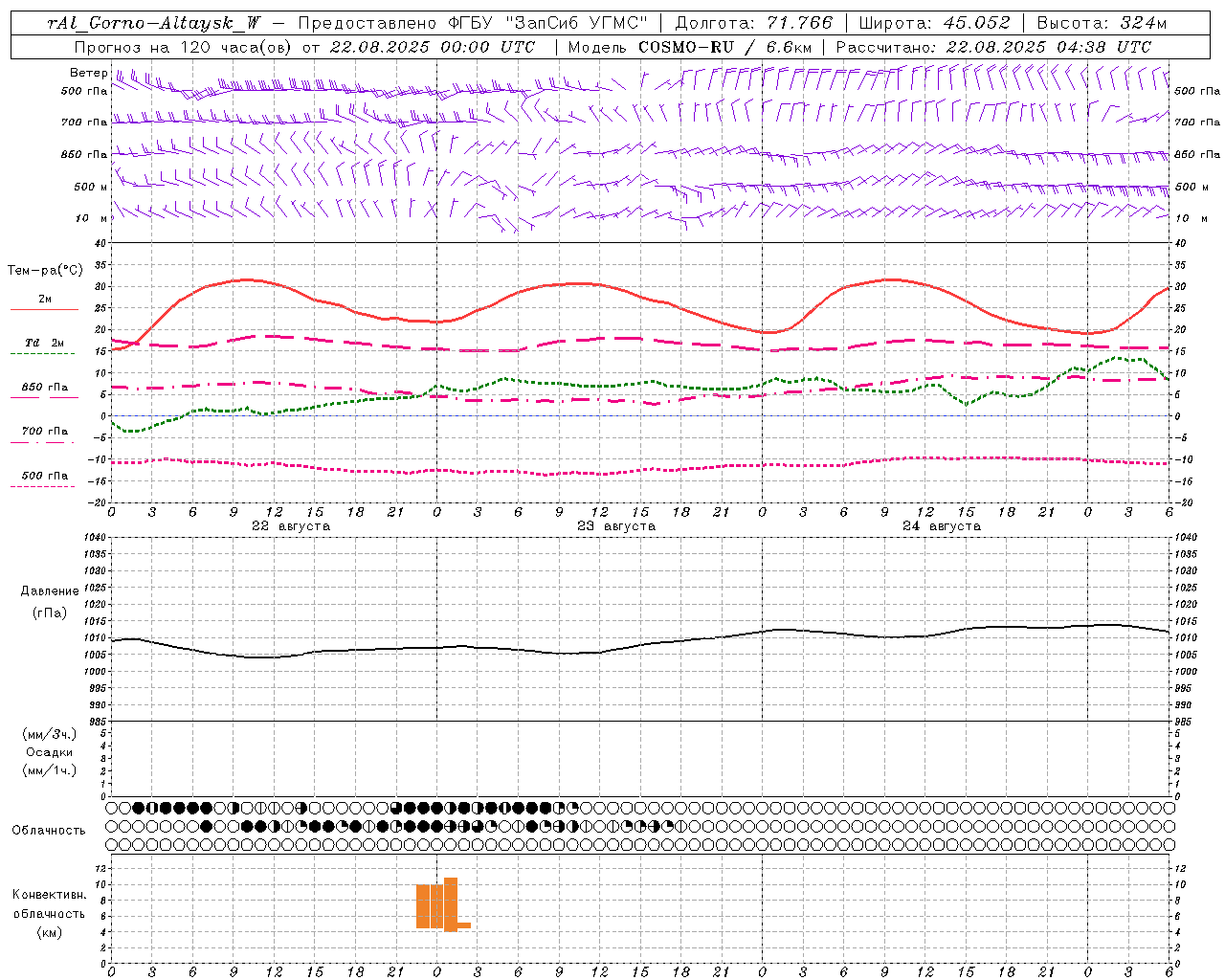Click the (гПа) unit under Давление
Image resolution: width=1225 pixels, height=980 pixels.
(50, 613)
